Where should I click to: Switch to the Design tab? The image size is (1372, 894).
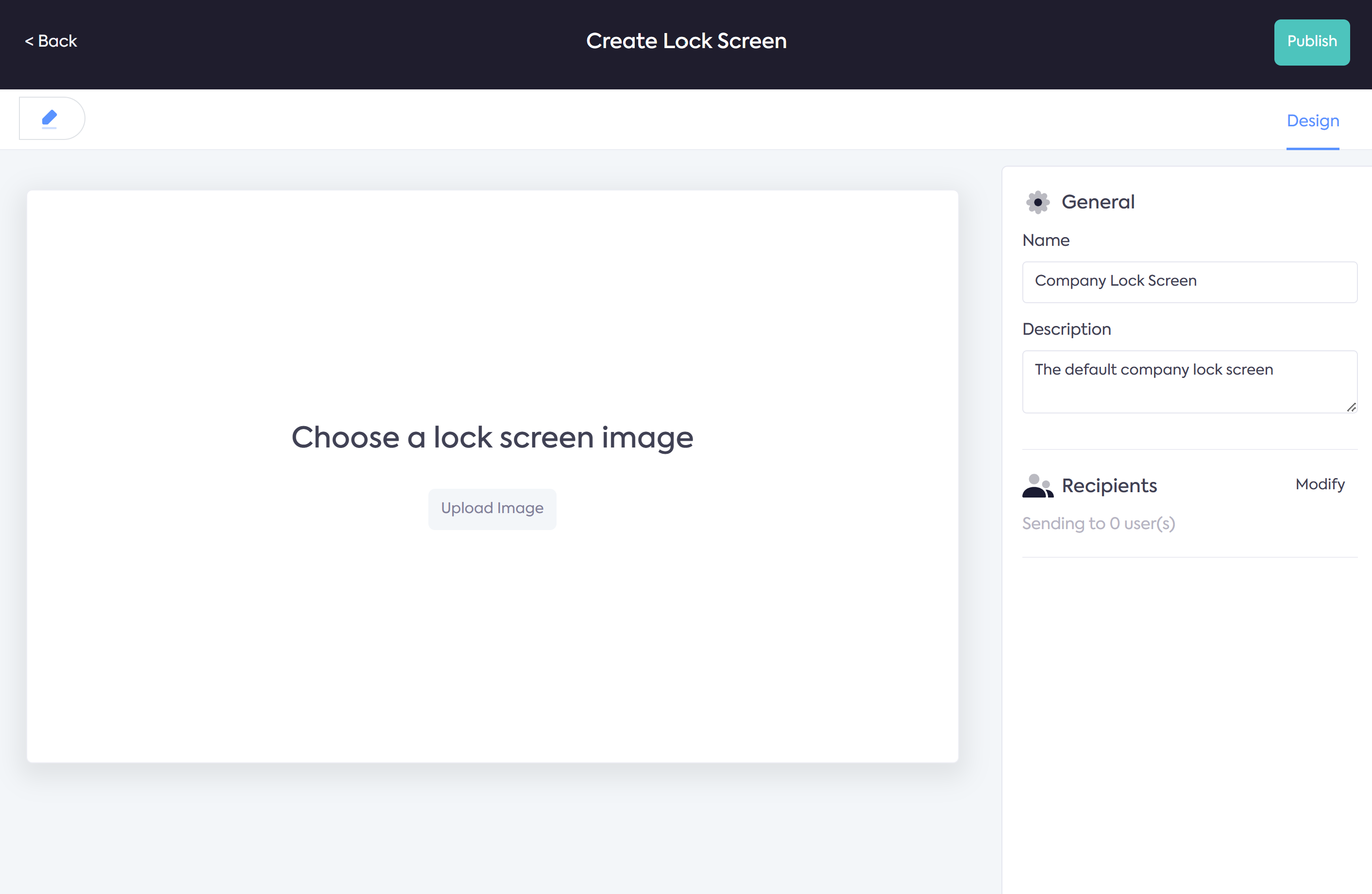coord(1313,121)
